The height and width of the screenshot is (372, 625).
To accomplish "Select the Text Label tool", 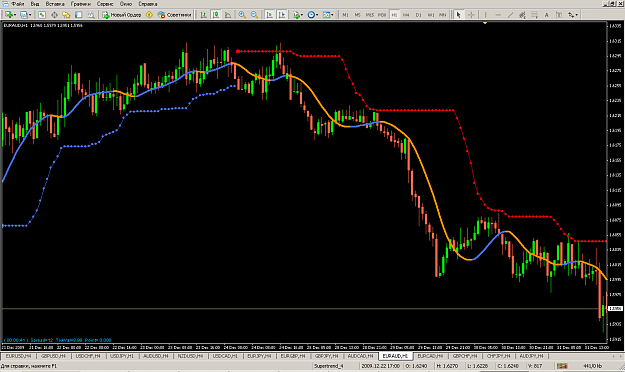I will [559, 15].
